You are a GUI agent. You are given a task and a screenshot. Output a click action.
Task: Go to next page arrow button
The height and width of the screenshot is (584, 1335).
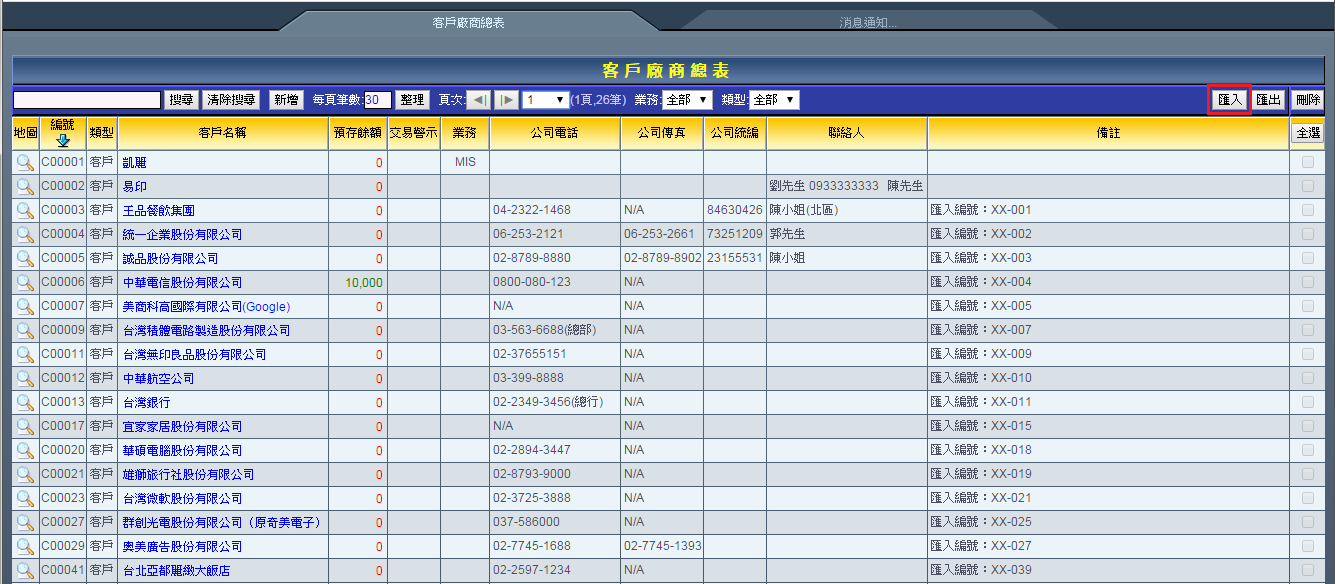(506, 100)
